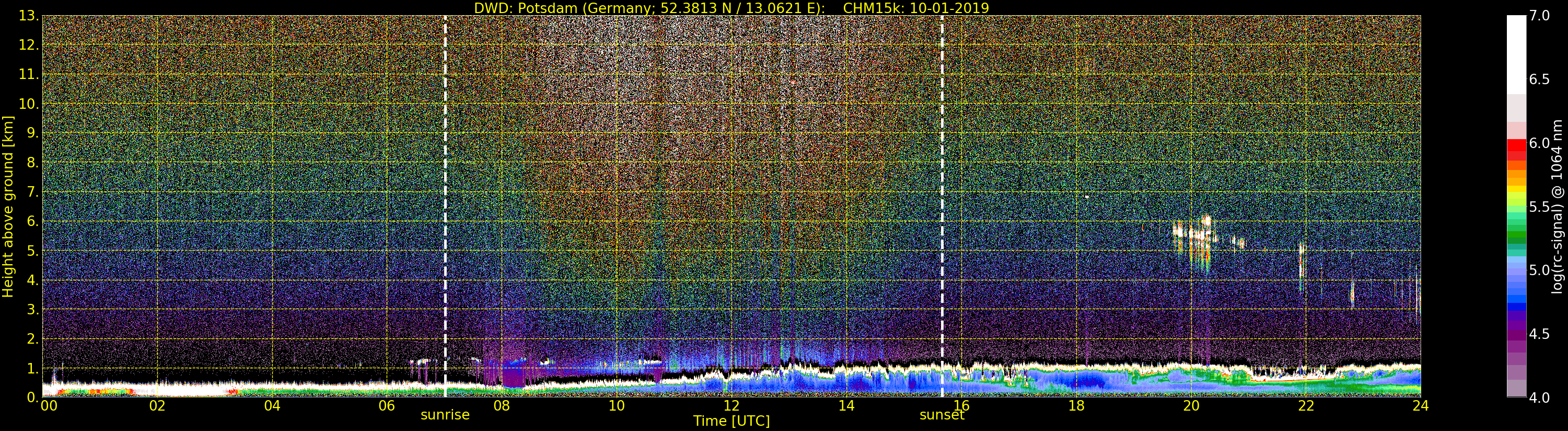
Task: Click the colorbar label "log(rc-signal) @ 1064 nm"
Action: pyautogui.click(x=1557, y=206)
